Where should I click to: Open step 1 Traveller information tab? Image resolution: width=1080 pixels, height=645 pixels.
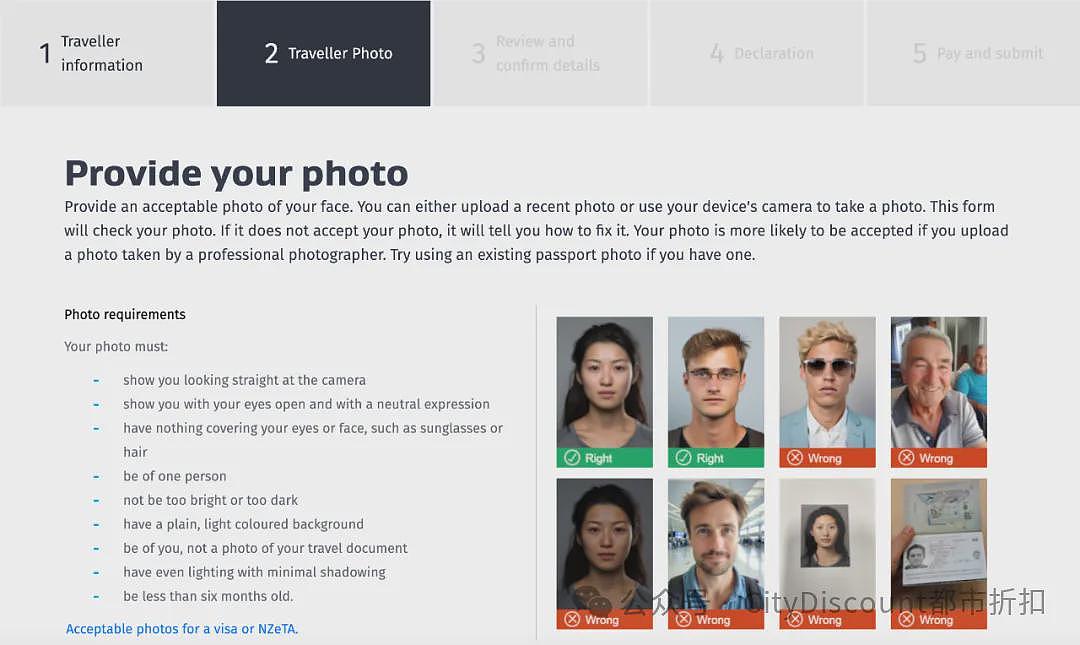click(x=107, y=53)
